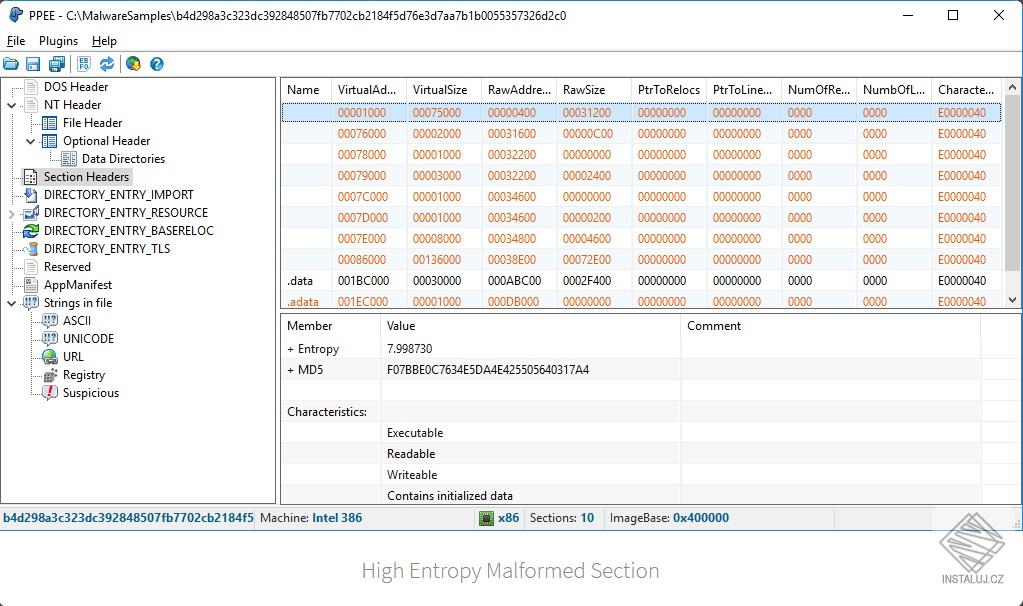This screenshot has width=1023, height=606.
Task: Click the MD5 value F07BBE0C7634E5DA4E425505640317A4
Action: (488, 370)
